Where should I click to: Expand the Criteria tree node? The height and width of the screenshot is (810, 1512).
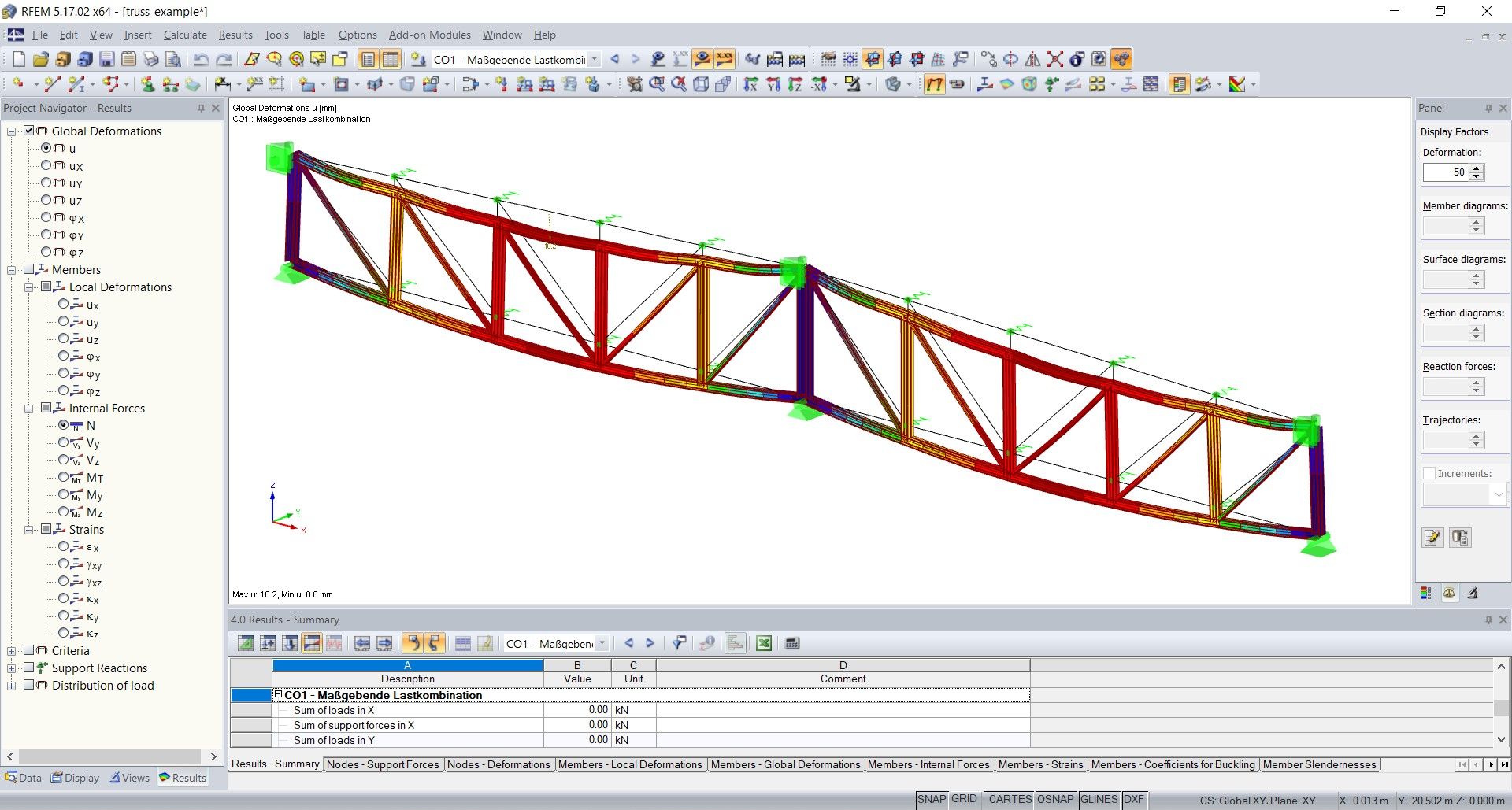(x=9, y=651)
